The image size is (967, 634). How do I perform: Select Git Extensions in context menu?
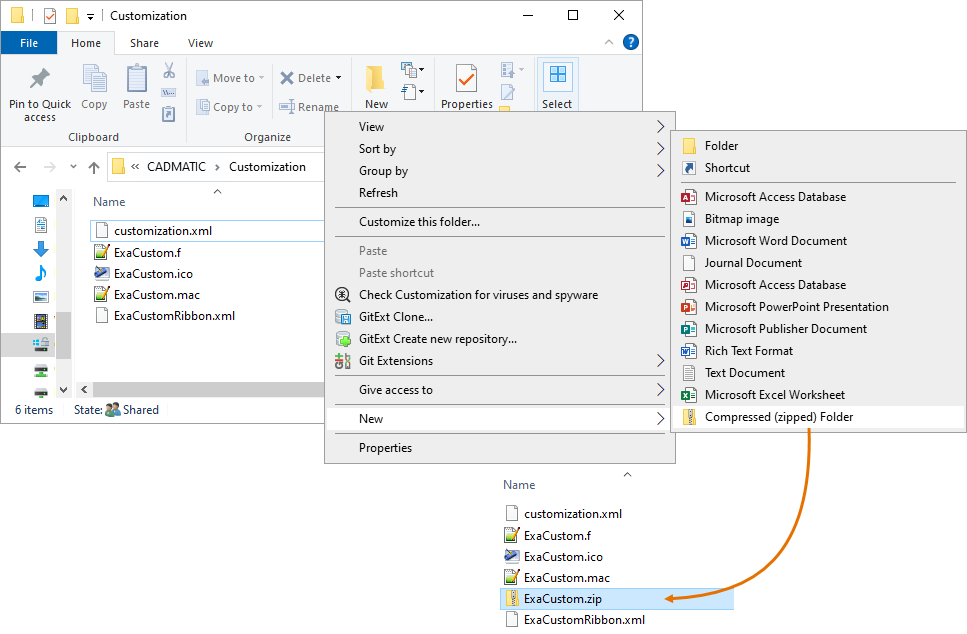(396, 361)
